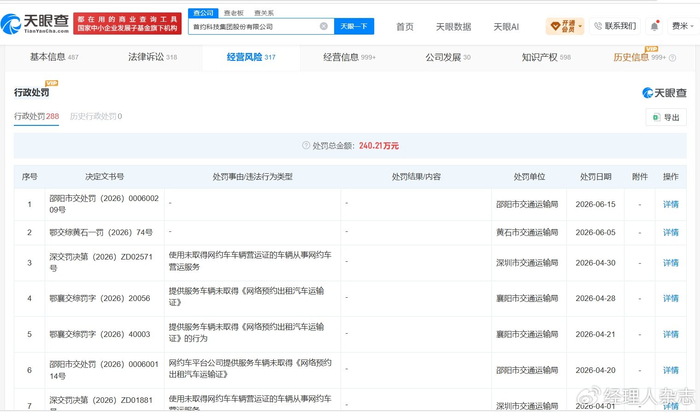Click help icon next to 历史信息
700x413 pixels.
click(673, 58)
